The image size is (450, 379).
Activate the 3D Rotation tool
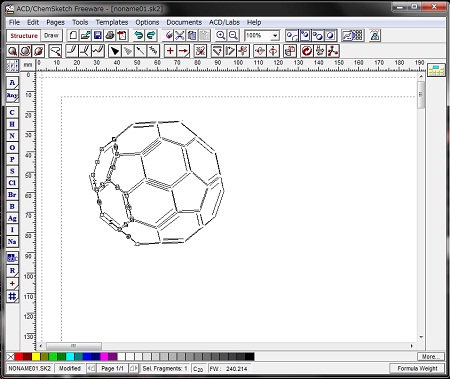click(x=38, y=51)
